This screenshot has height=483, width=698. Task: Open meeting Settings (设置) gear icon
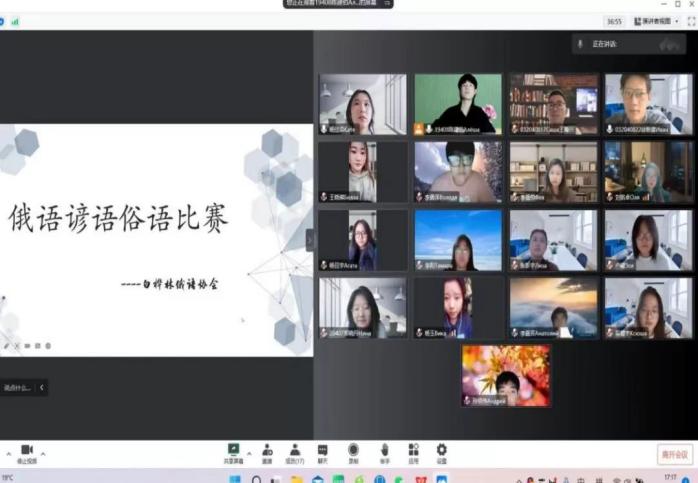[441, 453]
